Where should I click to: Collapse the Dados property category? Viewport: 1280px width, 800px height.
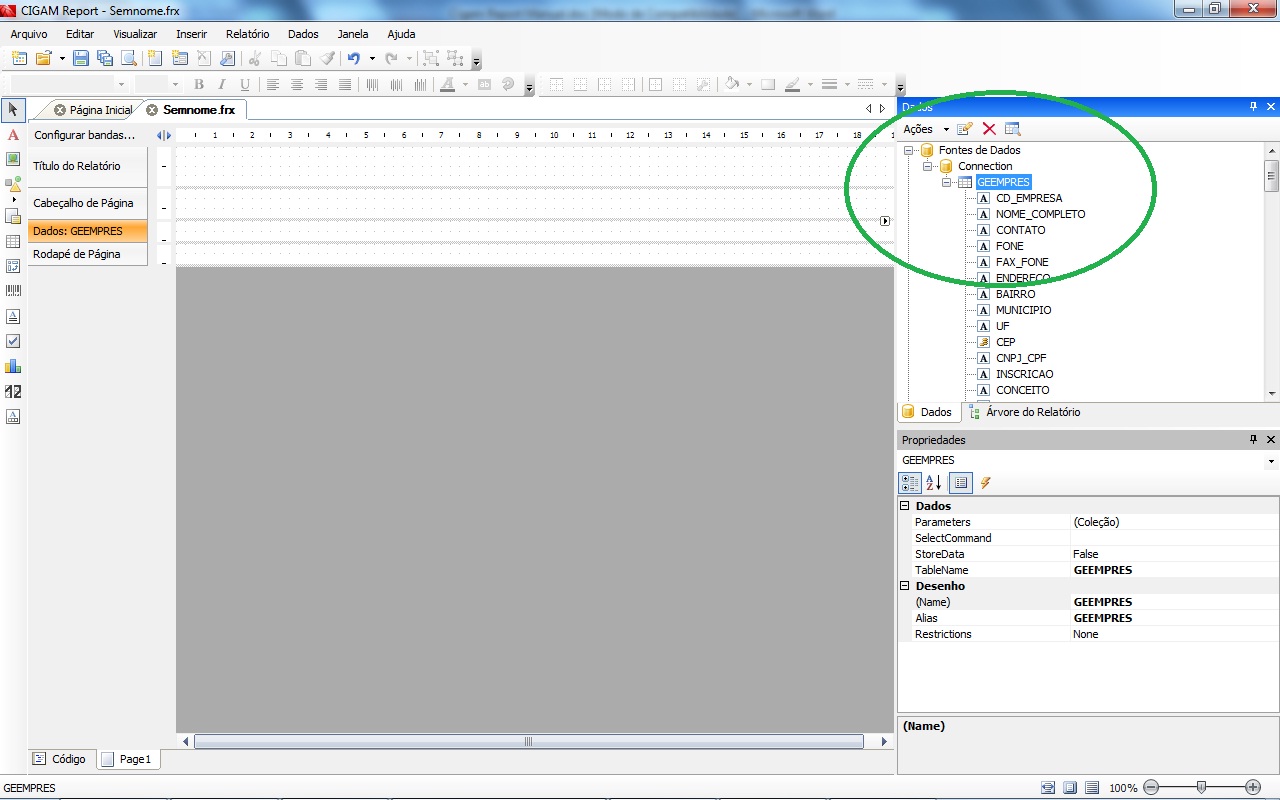905,506
